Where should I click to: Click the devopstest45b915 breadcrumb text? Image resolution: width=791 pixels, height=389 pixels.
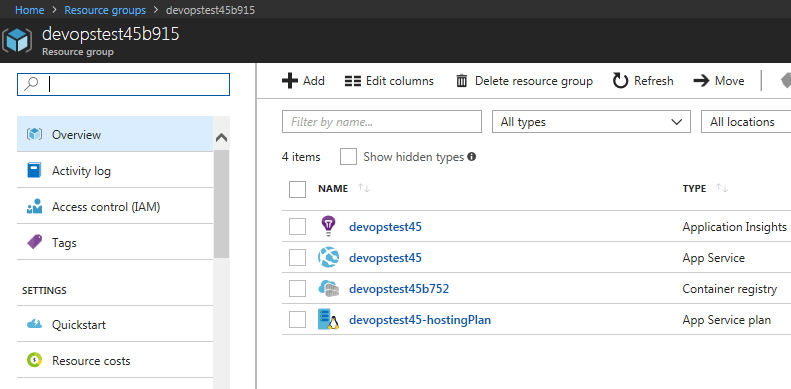210,10
